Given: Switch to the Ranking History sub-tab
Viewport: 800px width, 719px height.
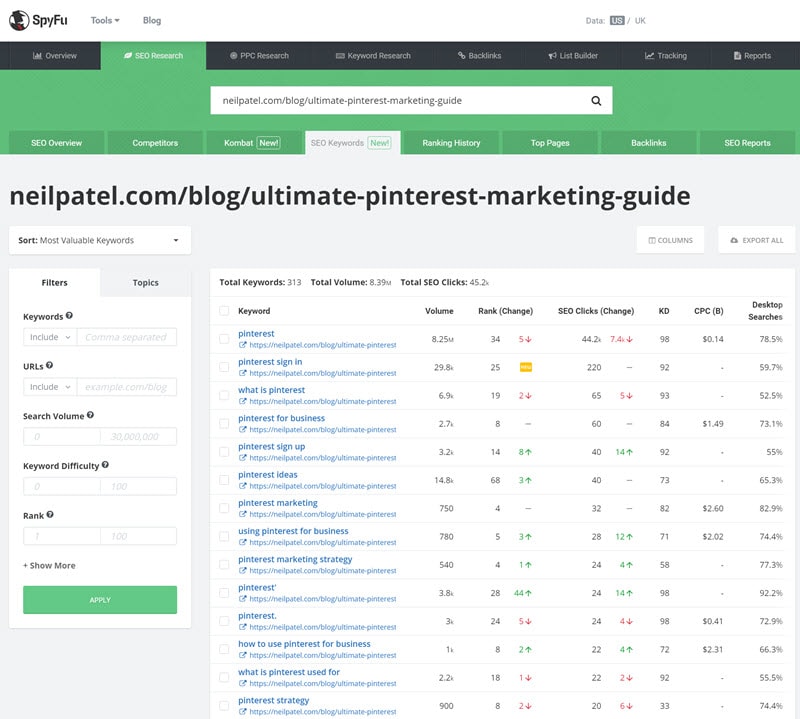Looking at the screenshot, I should tap(451, 143).
